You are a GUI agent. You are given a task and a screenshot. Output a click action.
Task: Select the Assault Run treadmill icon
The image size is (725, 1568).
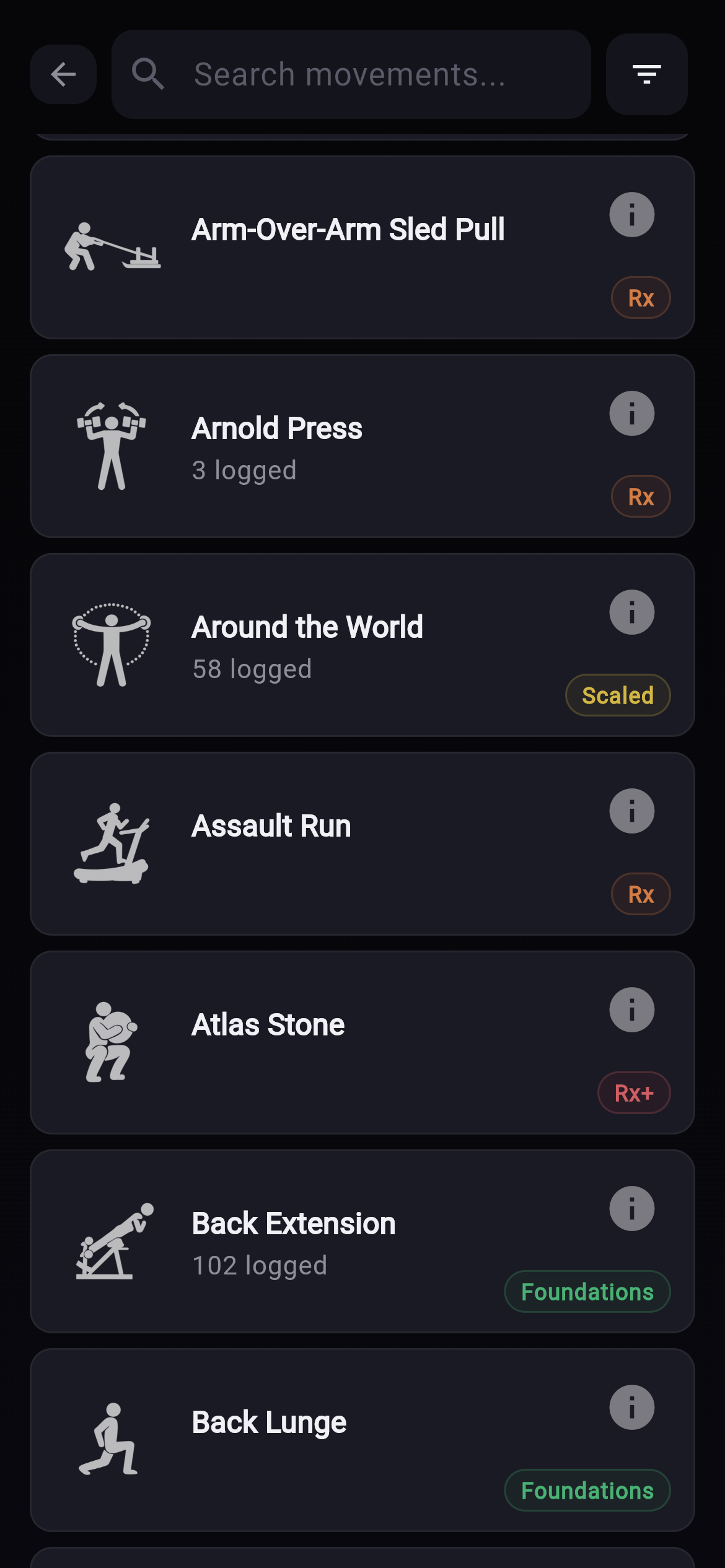[112, 843]
